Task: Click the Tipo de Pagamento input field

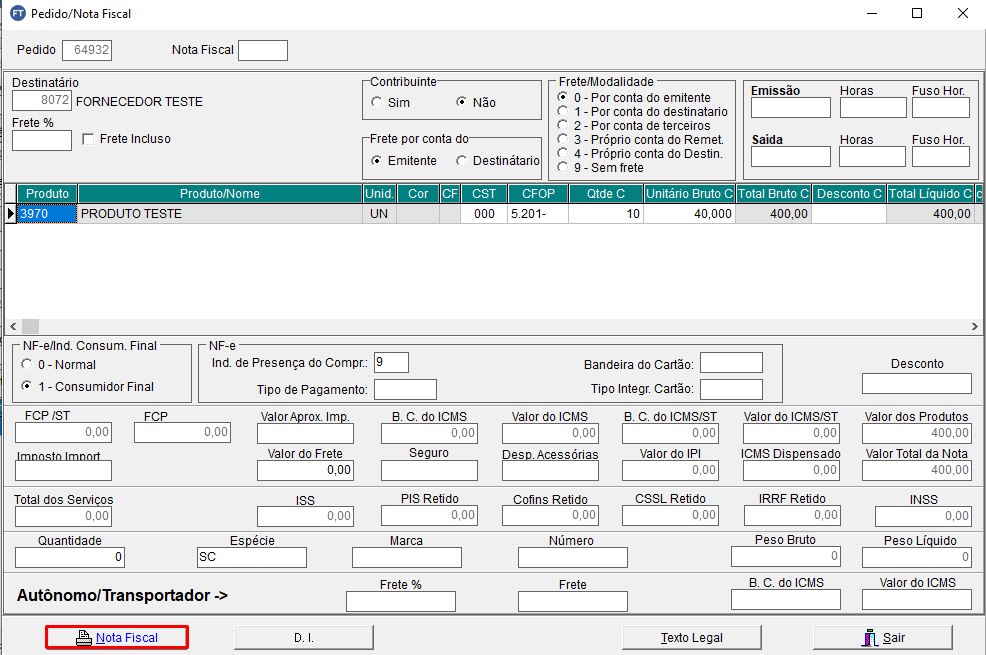Action: coord(405,390)
